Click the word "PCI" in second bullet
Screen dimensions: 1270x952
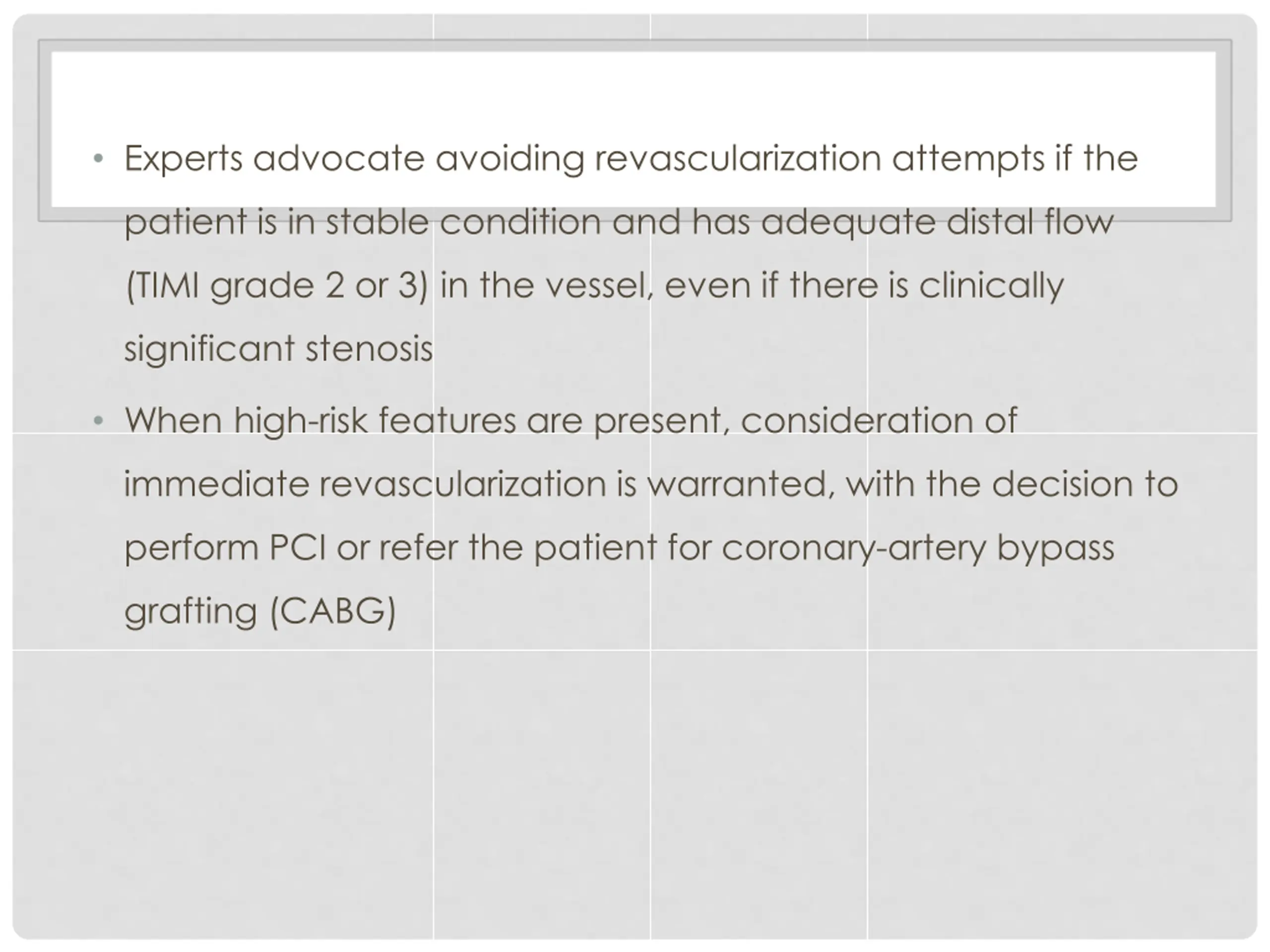click(x=297, y=547)
